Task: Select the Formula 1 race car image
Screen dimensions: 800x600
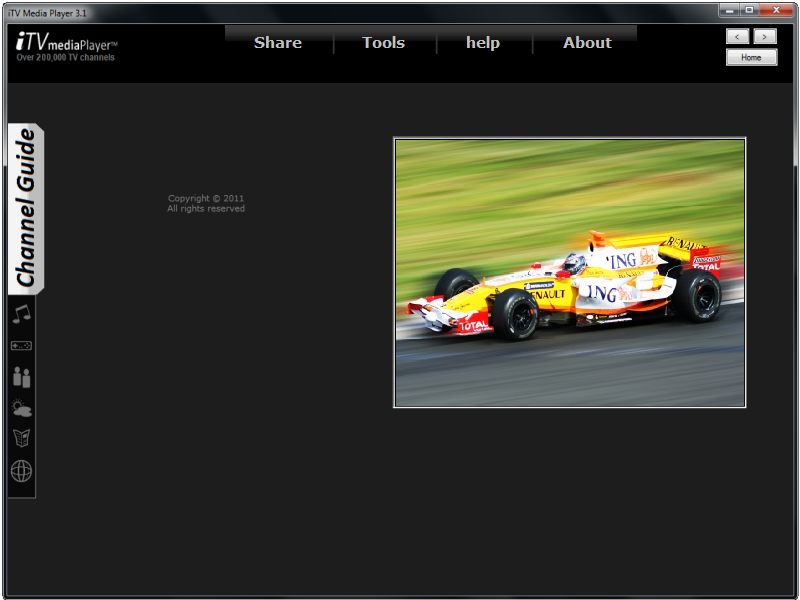Action: point(569,272)
